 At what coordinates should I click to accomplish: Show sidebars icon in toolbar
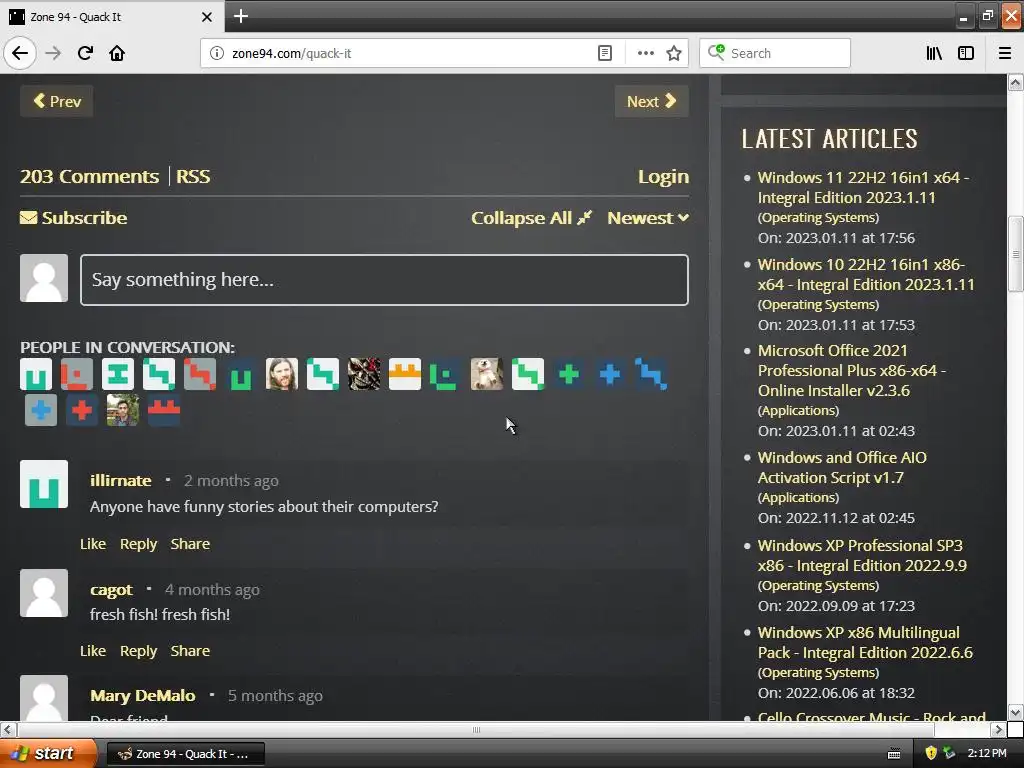pyautogui.click(x=966, y=53)
